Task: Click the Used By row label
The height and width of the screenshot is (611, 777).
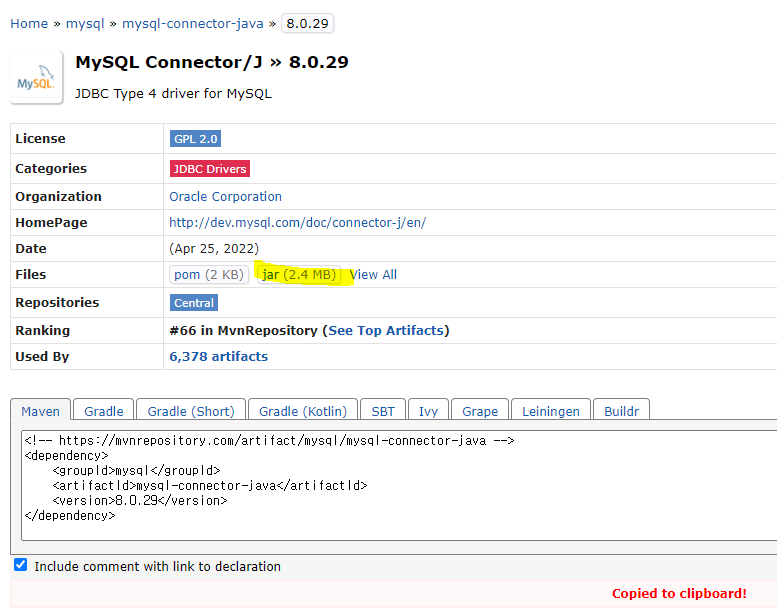Action: [x=42, y=356]
